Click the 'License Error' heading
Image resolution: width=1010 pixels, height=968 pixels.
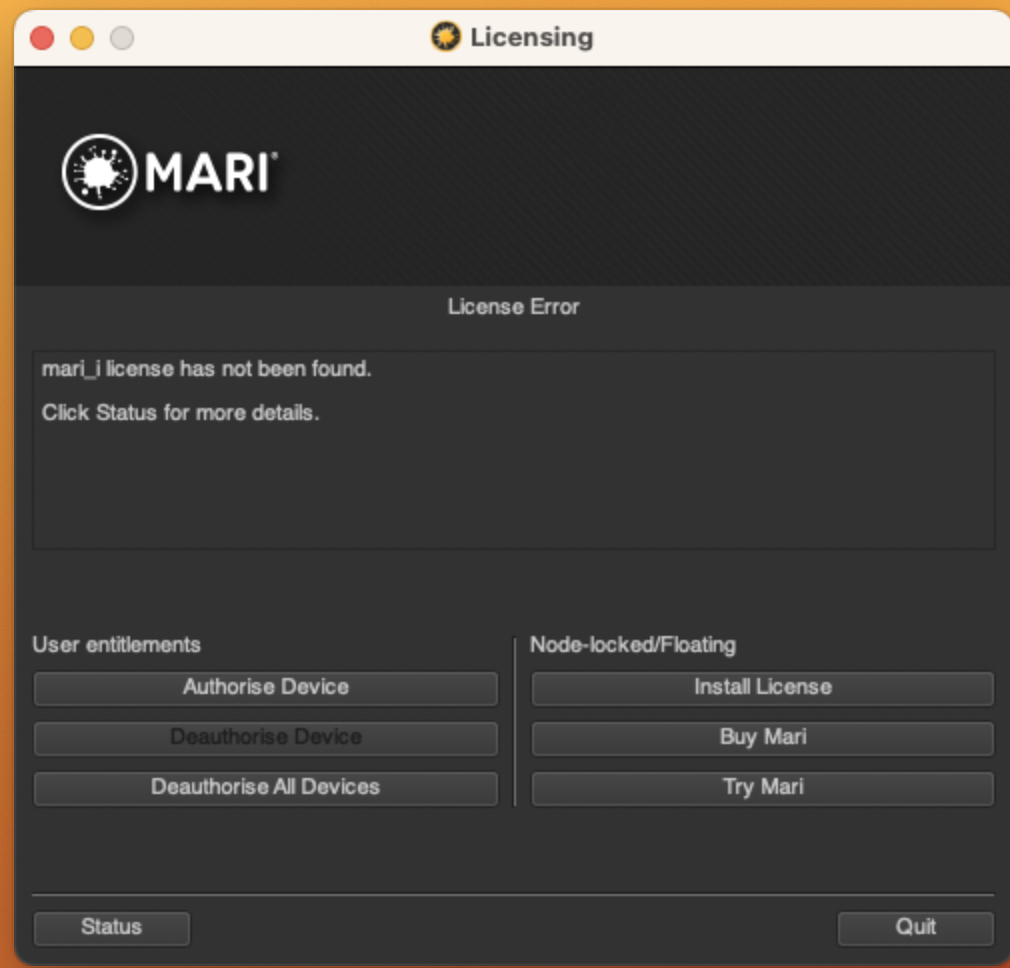click(x=513, y=307)
